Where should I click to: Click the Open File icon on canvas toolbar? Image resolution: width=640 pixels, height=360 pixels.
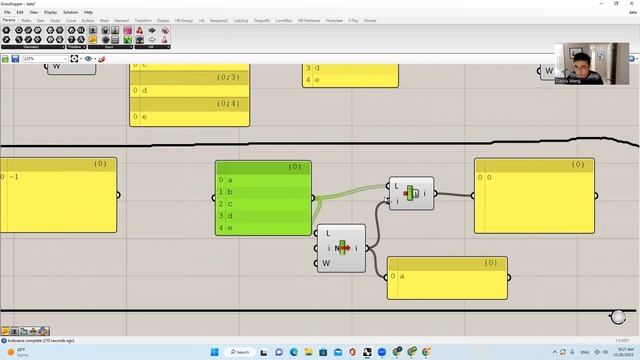pos(5,59)
